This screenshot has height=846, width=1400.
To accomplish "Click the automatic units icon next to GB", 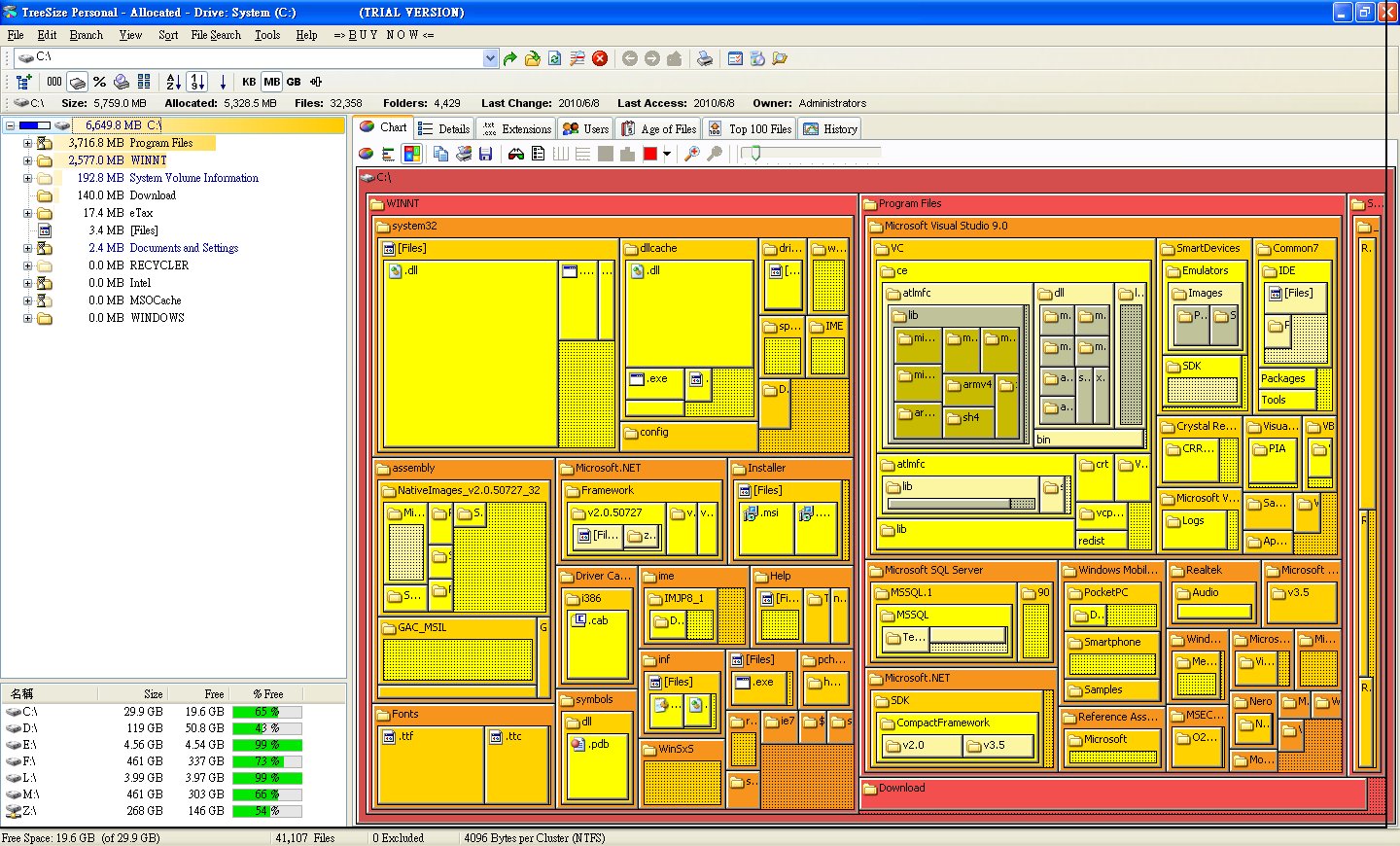I will click(316, 82).
